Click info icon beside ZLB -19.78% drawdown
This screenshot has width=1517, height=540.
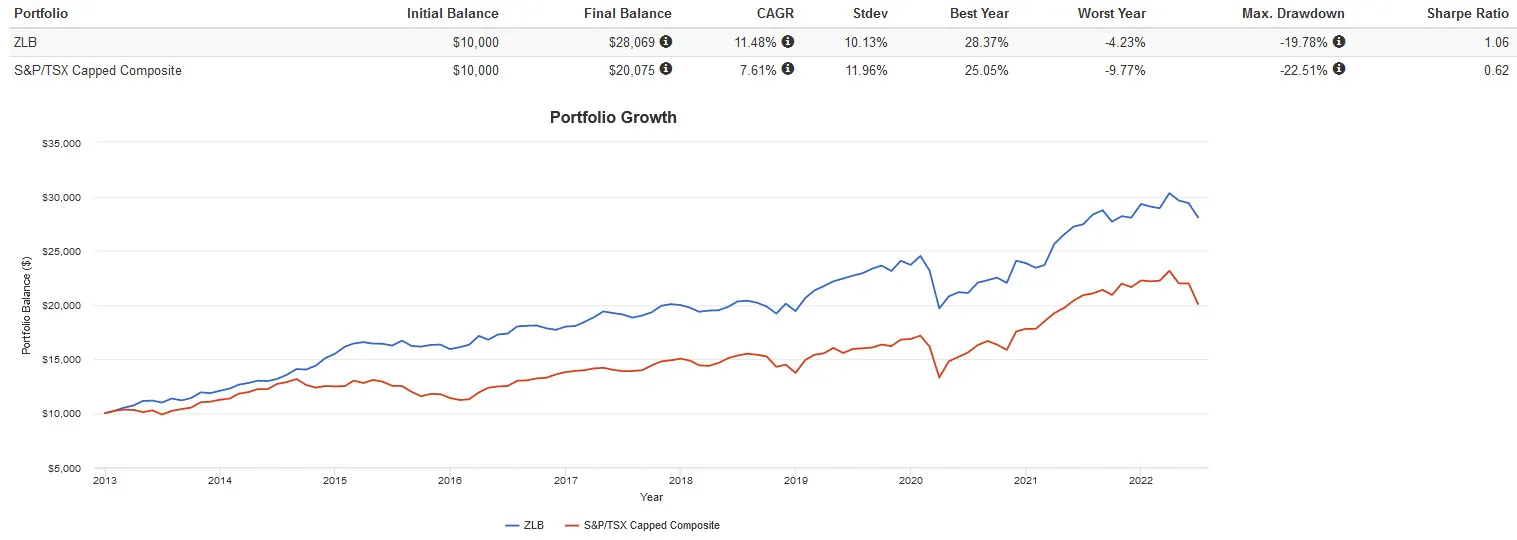pyautogui.click(x=1339, y=42)
